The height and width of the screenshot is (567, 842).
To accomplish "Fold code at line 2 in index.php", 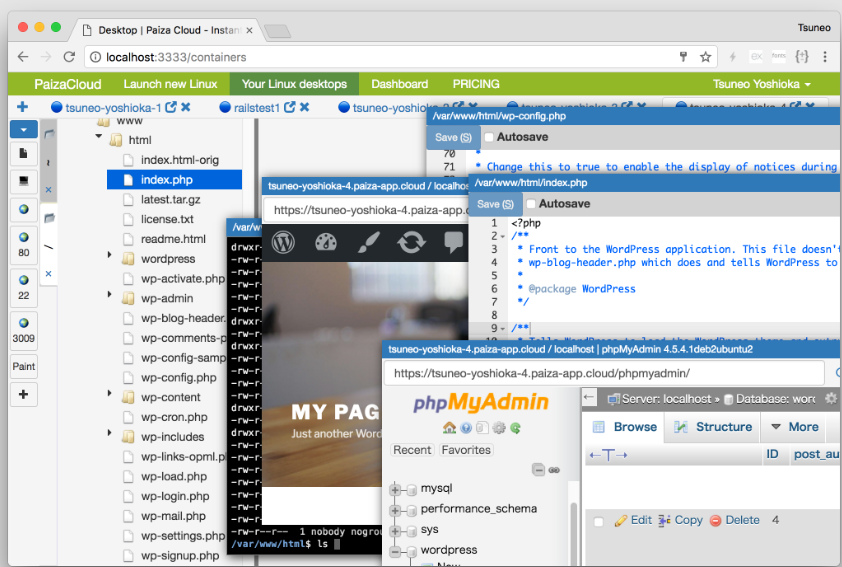I will pyautogui.click(x=503, y=237).
